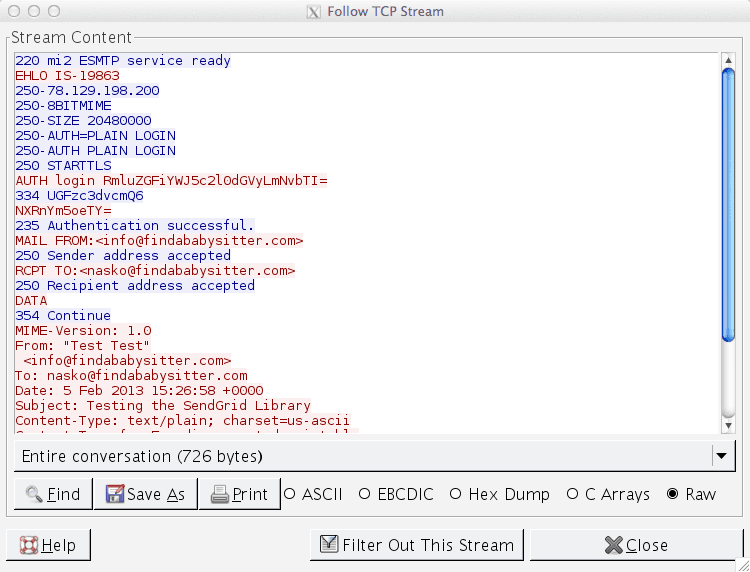Click the '354 Continue' line
The image size is (750, 572).
pos(63,316)
